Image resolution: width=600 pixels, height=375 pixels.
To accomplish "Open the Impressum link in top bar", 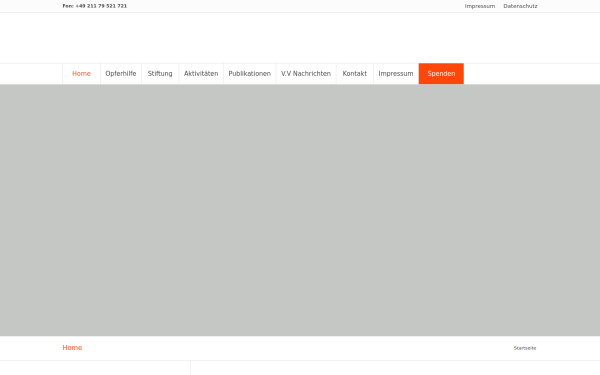I will 480,6.
